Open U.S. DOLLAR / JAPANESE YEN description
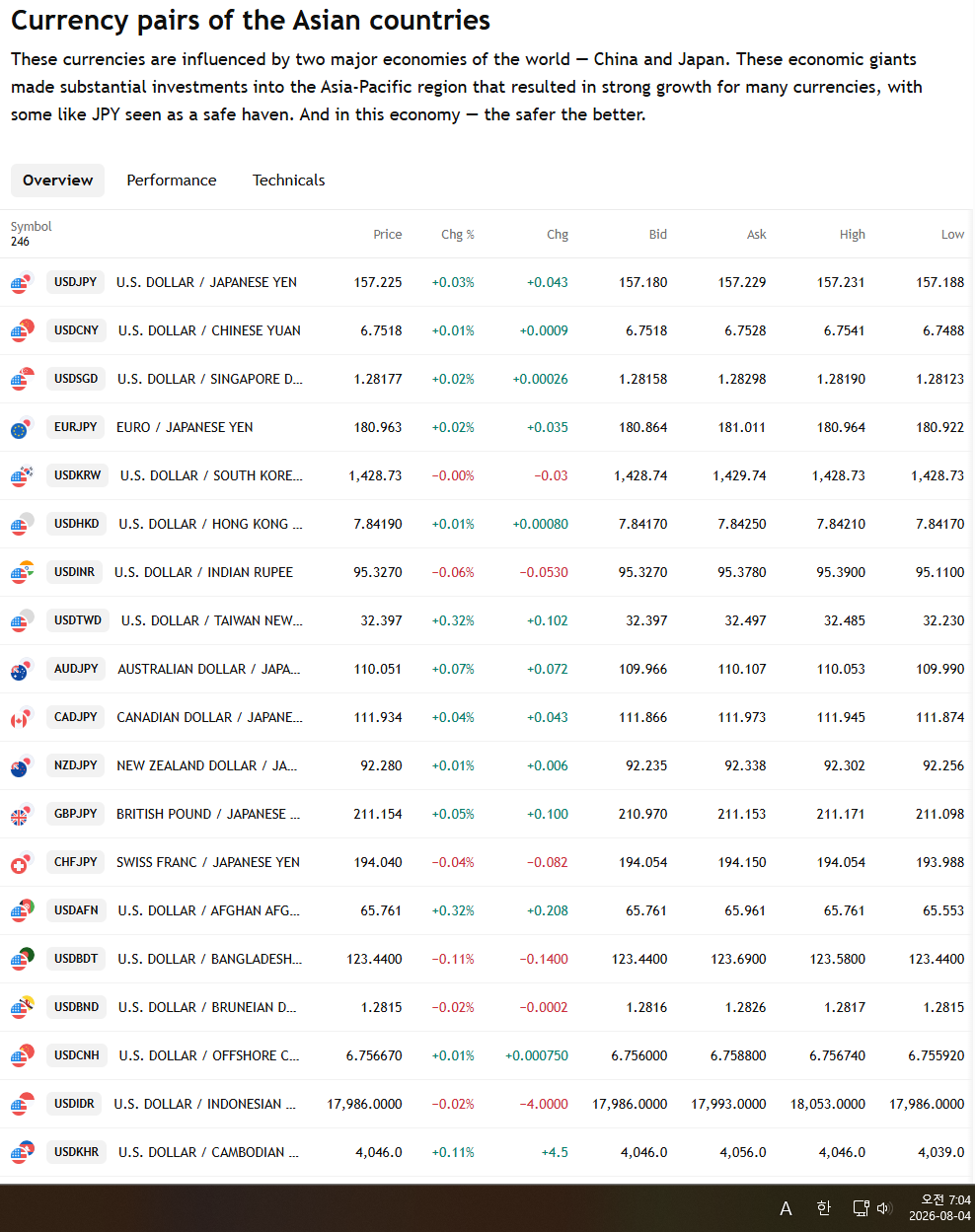The height and width of the screenshot is (1232, 975). [x=206, y=282]
